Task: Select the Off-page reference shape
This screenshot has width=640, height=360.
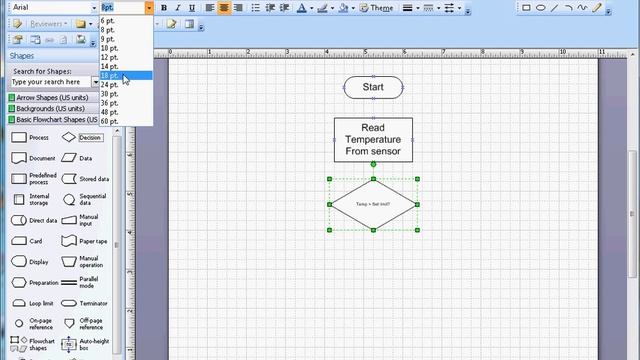Action: point(83,324)
